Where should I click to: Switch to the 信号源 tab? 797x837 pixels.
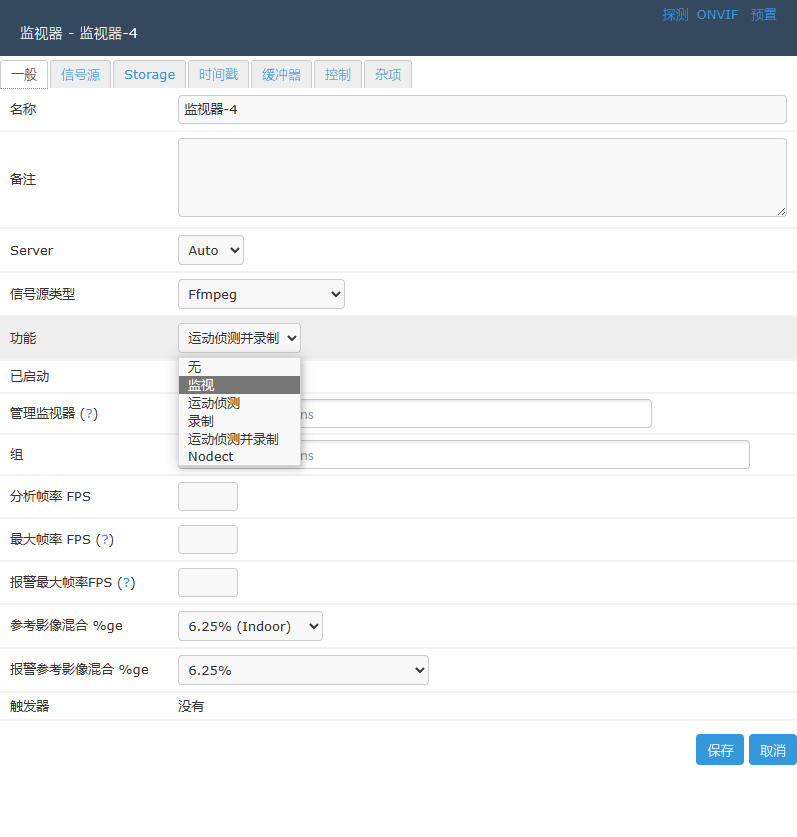point(80,75)
